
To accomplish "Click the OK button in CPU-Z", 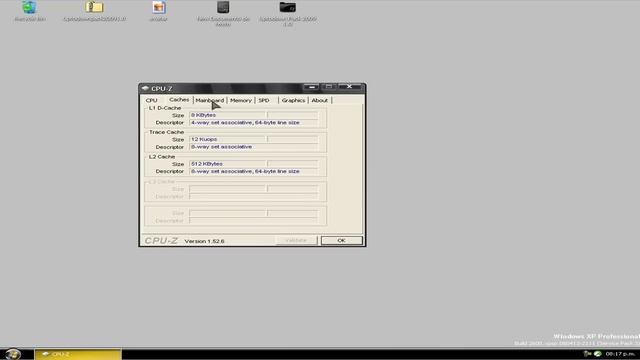I will coord(342,240).
